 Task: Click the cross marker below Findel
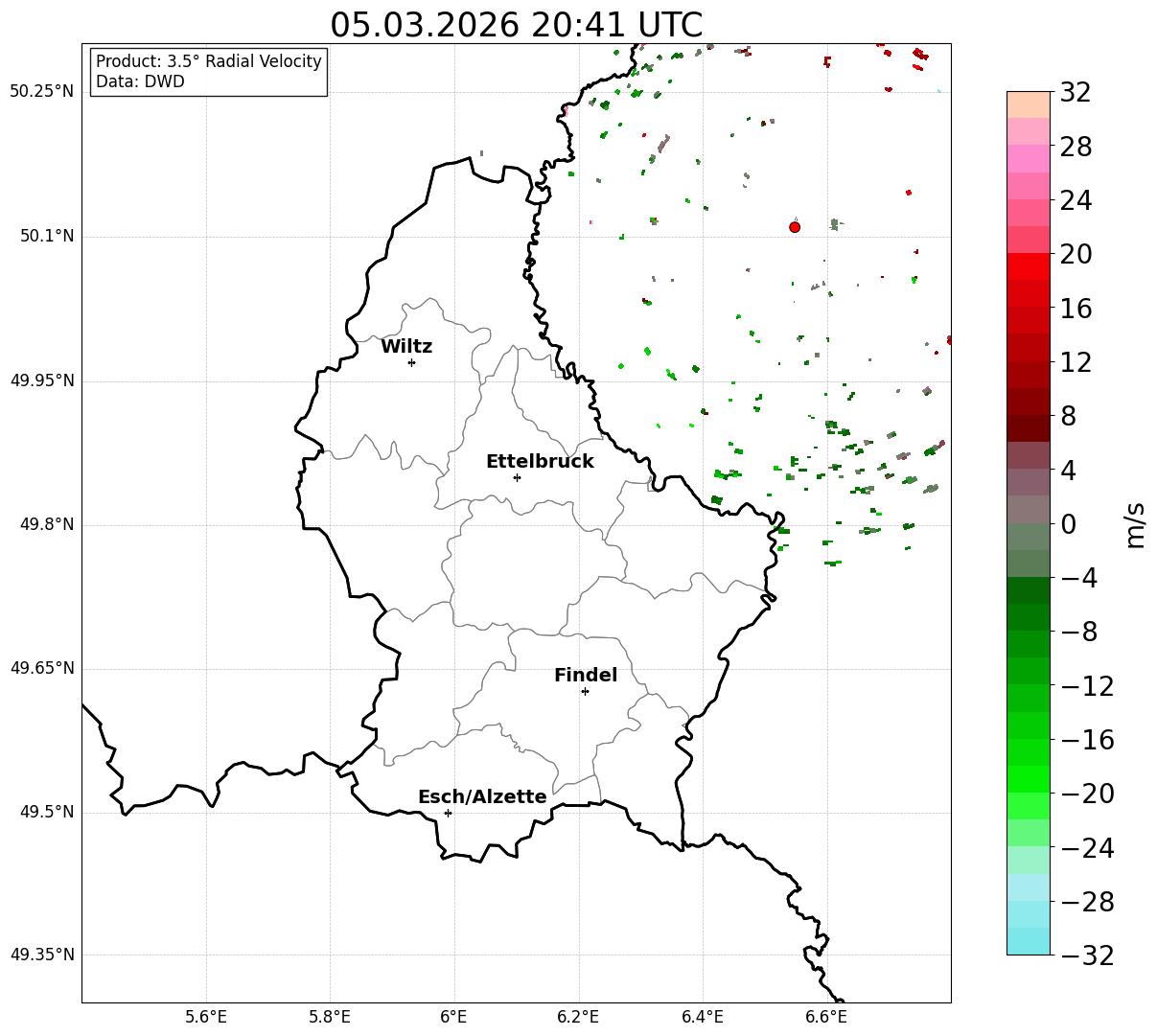click(x=585, y=691)
